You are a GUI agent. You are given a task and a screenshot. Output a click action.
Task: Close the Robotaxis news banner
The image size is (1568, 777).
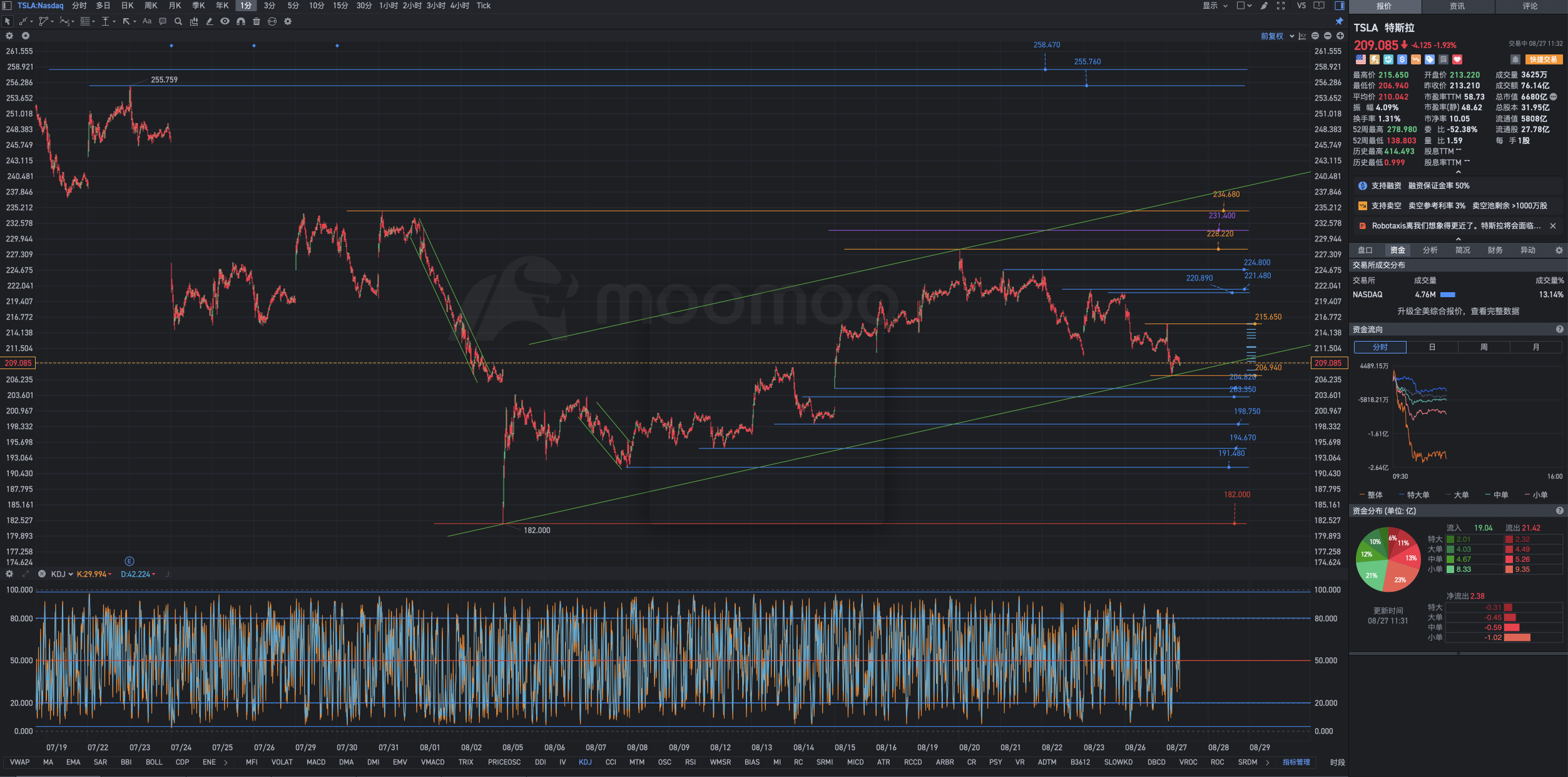pos(1553,226)
